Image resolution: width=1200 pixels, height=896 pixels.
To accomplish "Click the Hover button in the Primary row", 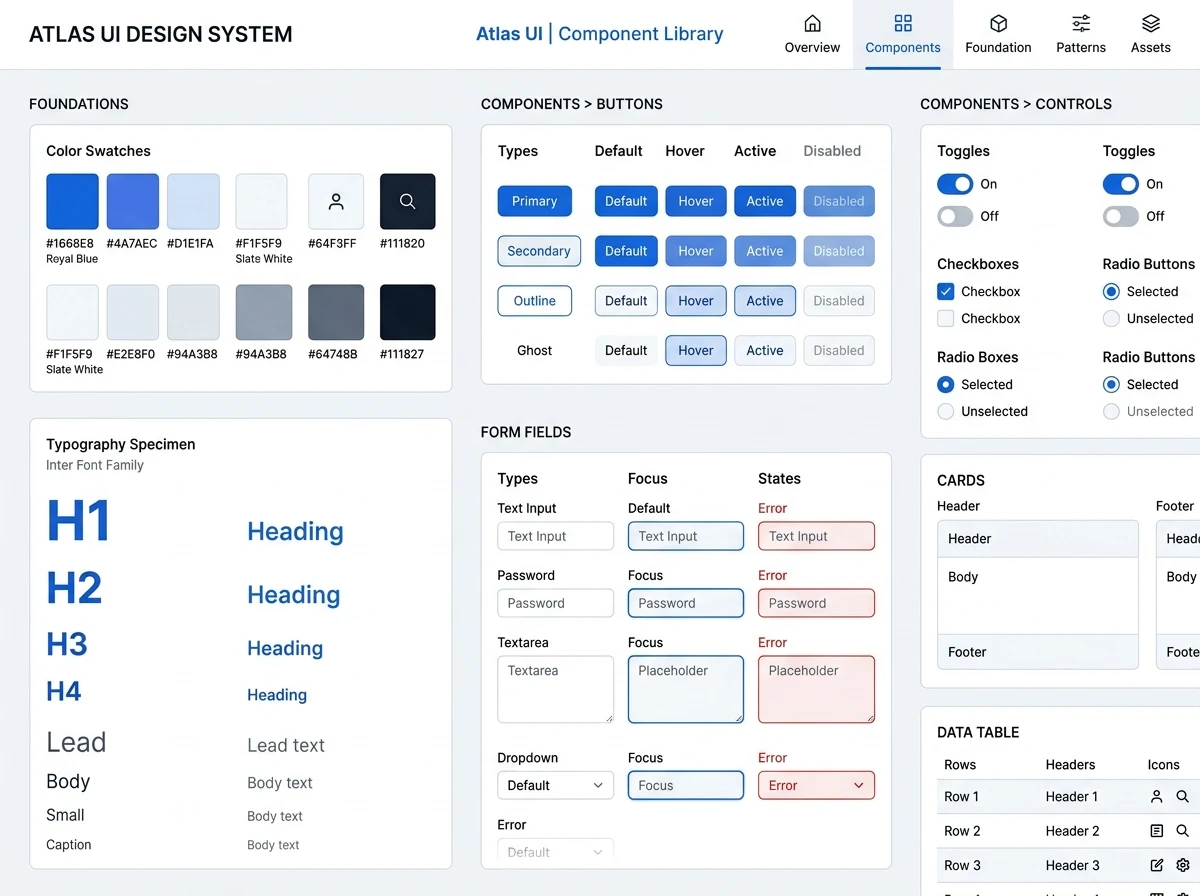I will click(x=696, y=201).
